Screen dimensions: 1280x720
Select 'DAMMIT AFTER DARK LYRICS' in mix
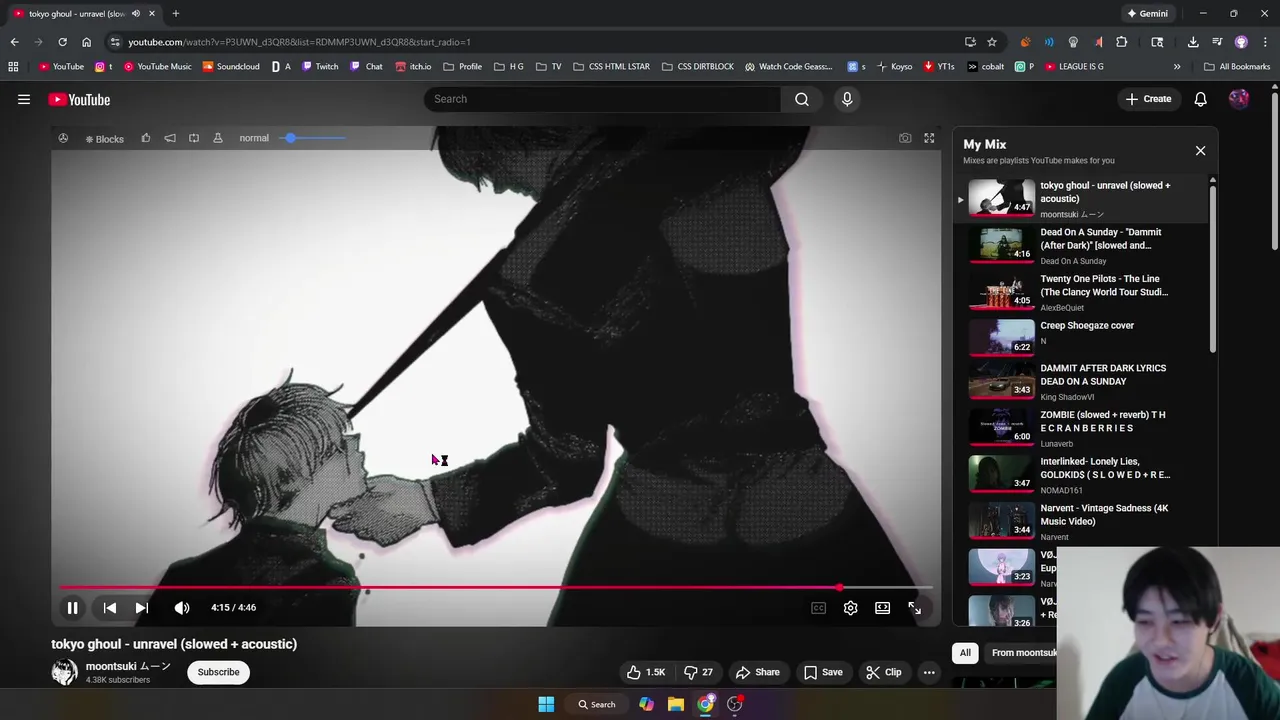(1081, 381)
